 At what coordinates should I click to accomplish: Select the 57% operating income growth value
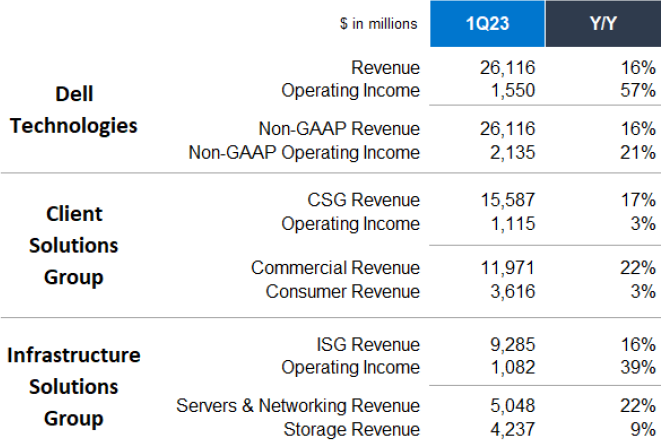[636, 91]
